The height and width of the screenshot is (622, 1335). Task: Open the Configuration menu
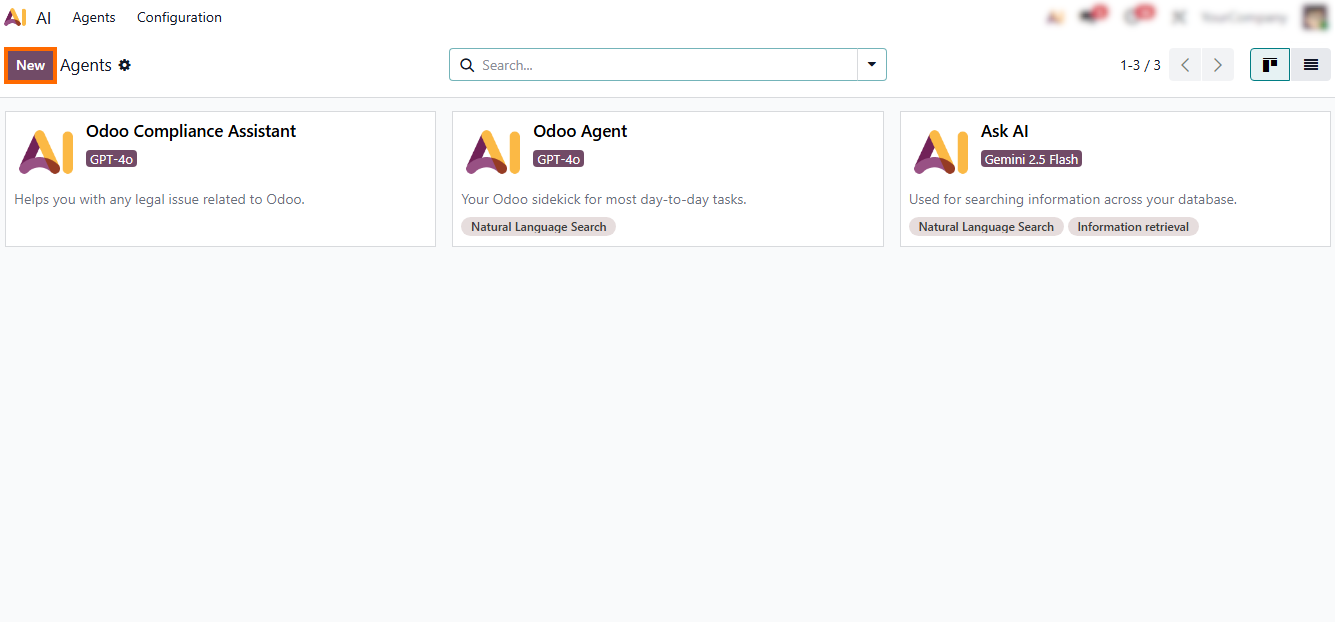[x=179, y=17]
